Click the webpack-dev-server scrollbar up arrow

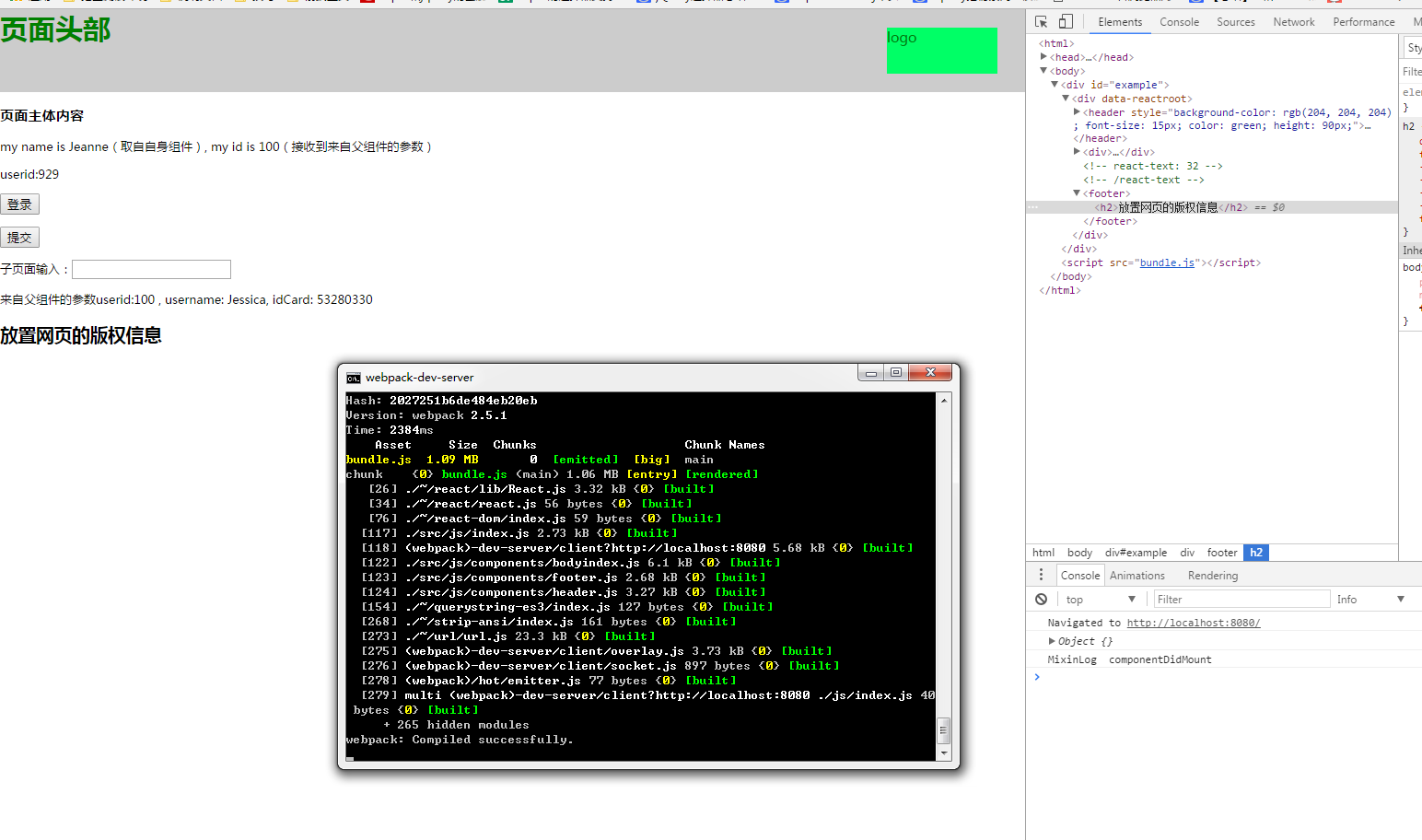(x=944, y=401)
